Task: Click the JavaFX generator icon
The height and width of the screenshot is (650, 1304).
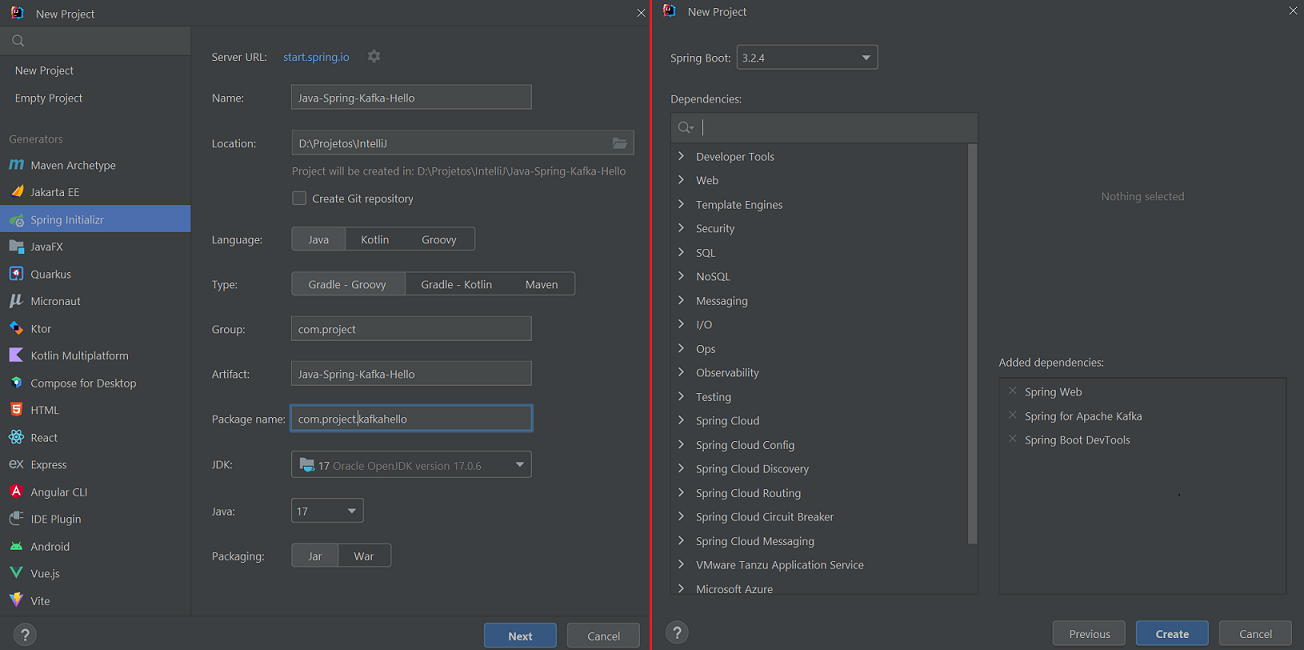Action: click(16, 246)
